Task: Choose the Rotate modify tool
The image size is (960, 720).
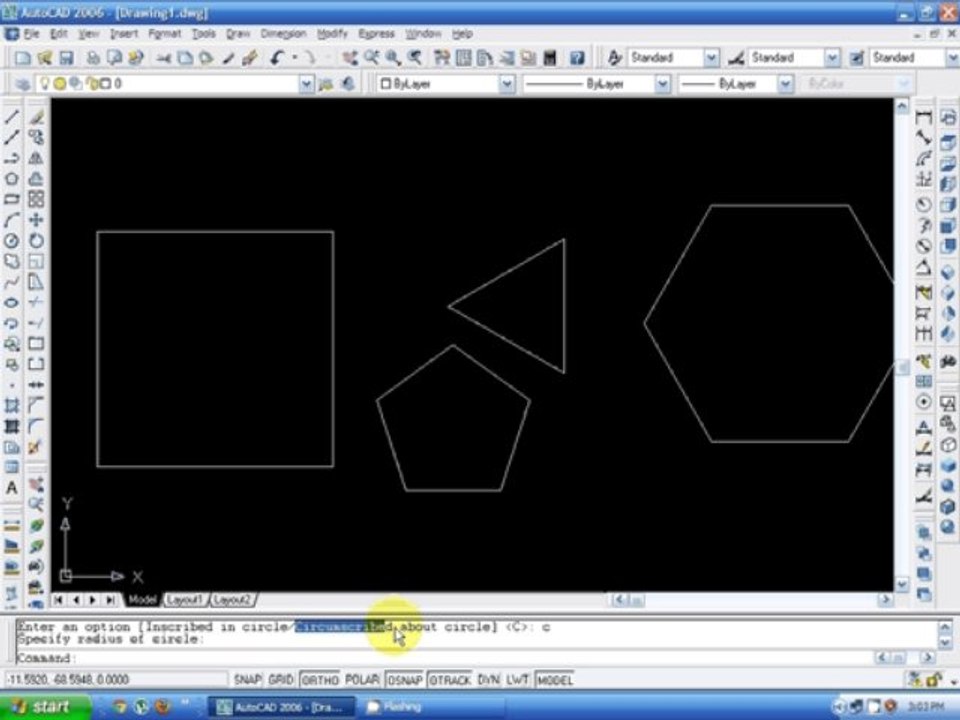Action: (x=36, y=241)
